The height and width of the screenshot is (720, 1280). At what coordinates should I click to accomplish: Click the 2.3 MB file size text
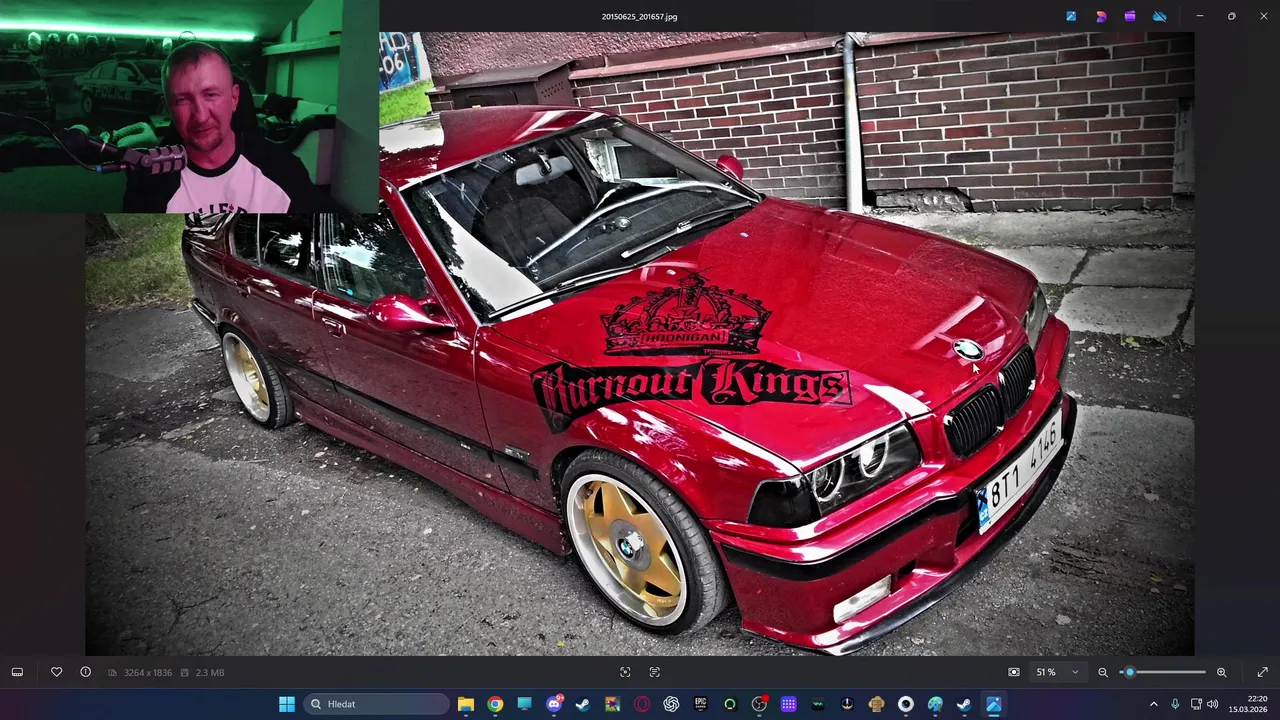pyautogui.click(x=210, y=673)
